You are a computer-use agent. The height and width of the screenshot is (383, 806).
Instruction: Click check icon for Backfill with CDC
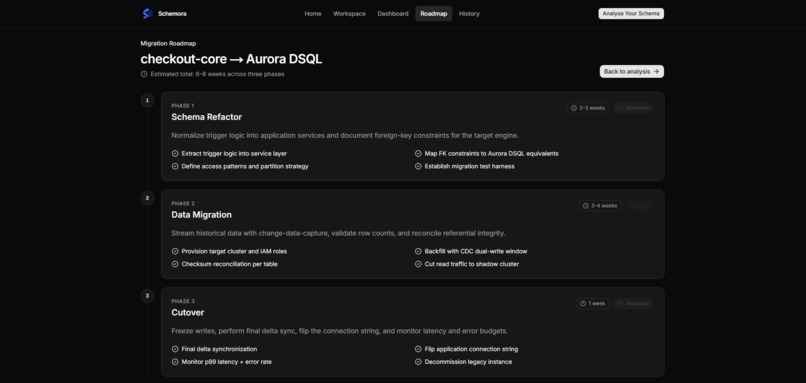click(x=418, y=251)
